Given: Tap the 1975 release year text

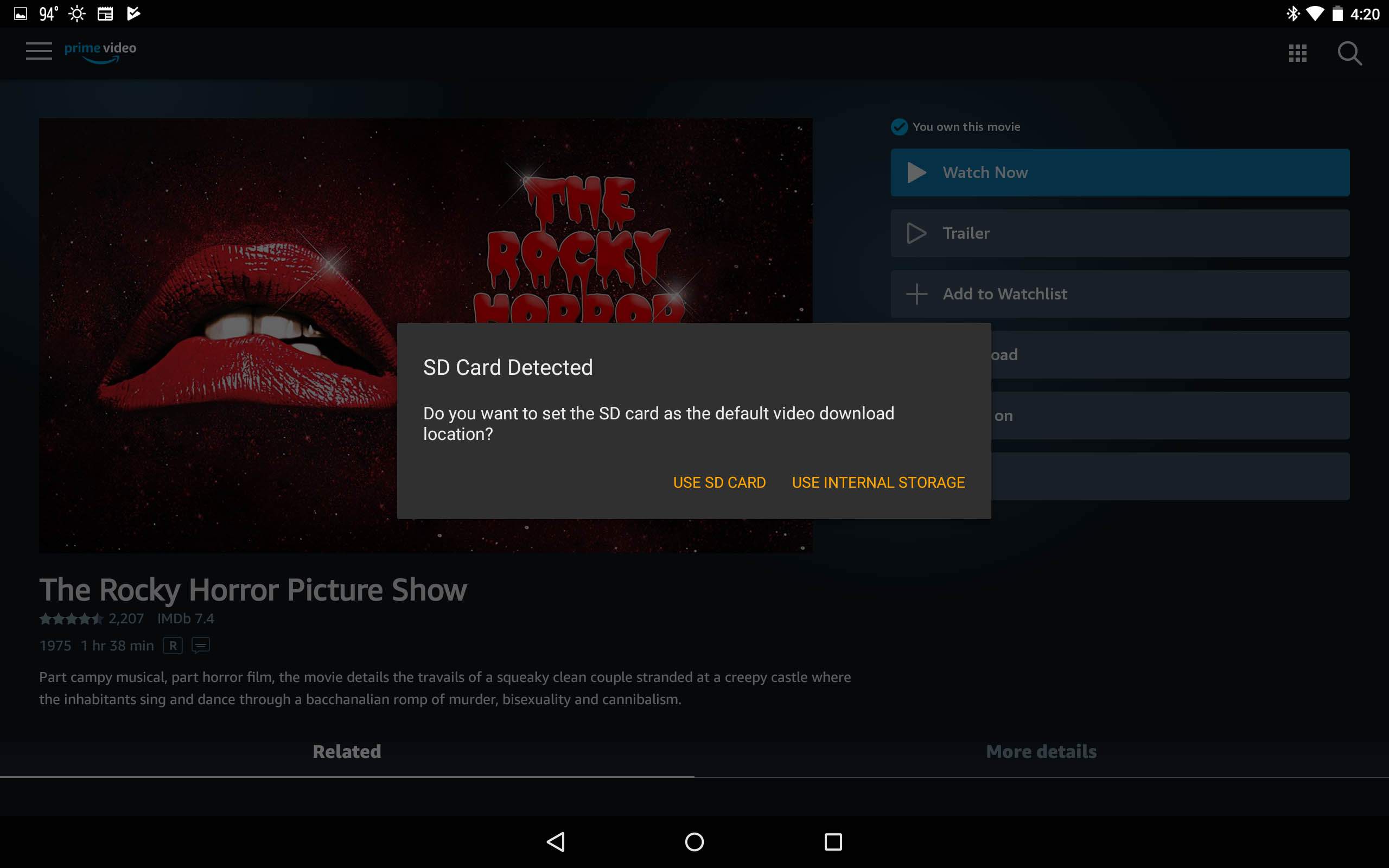Looking at the screenshot, I should pos(55,646).
